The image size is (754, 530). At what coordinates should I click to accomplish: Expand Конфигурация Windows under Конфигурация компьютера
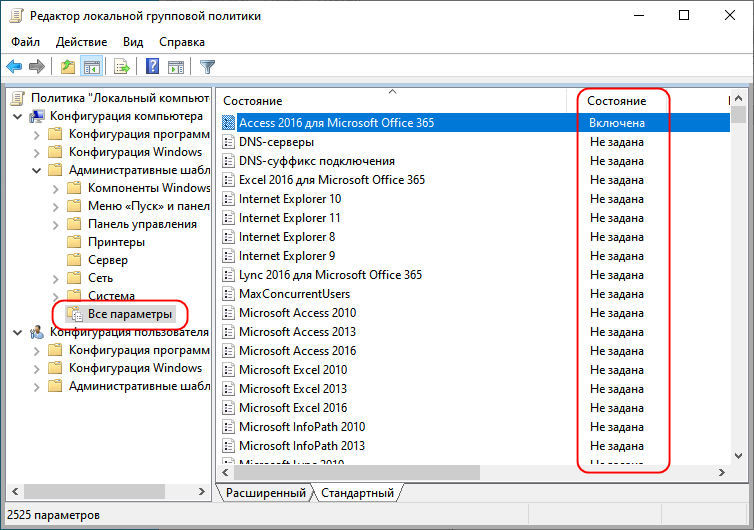tap(37, 153)
